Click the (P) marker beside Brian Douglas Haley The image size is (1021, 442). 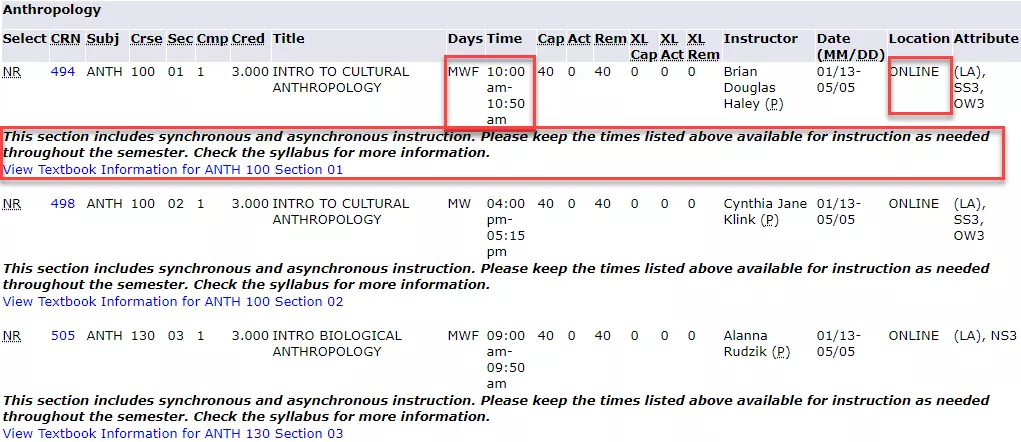[774, 104]
